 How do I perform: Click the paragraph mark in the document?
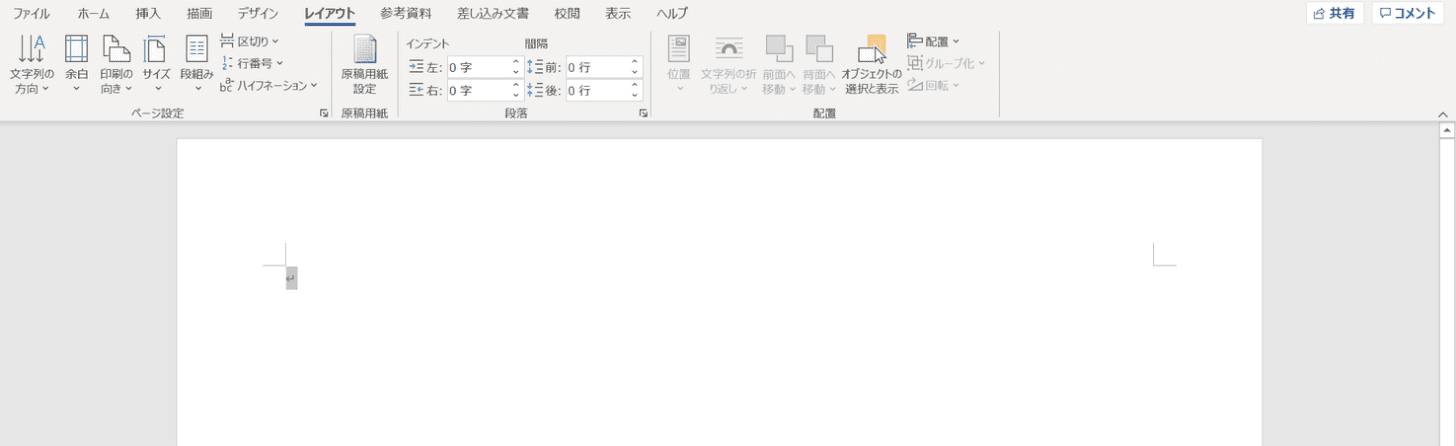click(x=291, y=279)
